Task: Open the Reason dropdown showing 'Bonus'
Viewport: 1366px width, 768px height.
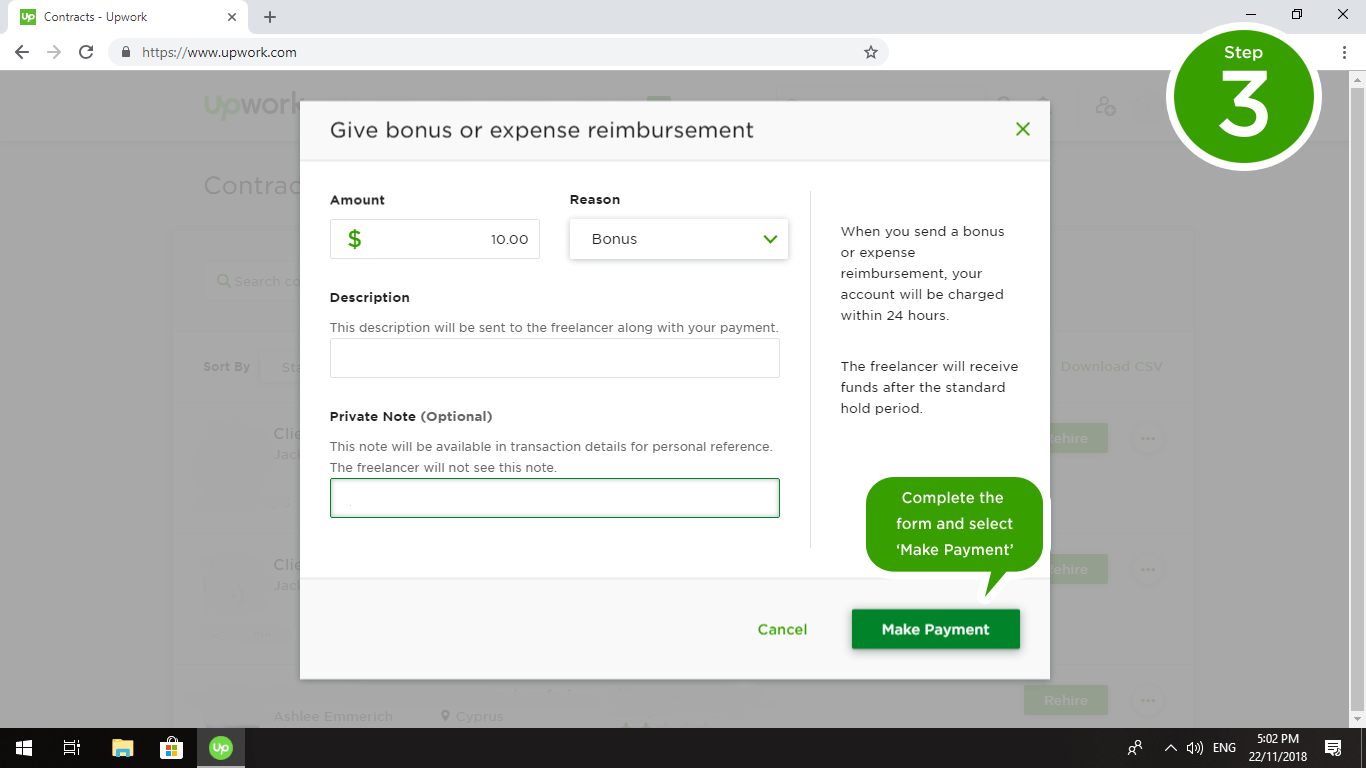Action: (x=679, y=239)
